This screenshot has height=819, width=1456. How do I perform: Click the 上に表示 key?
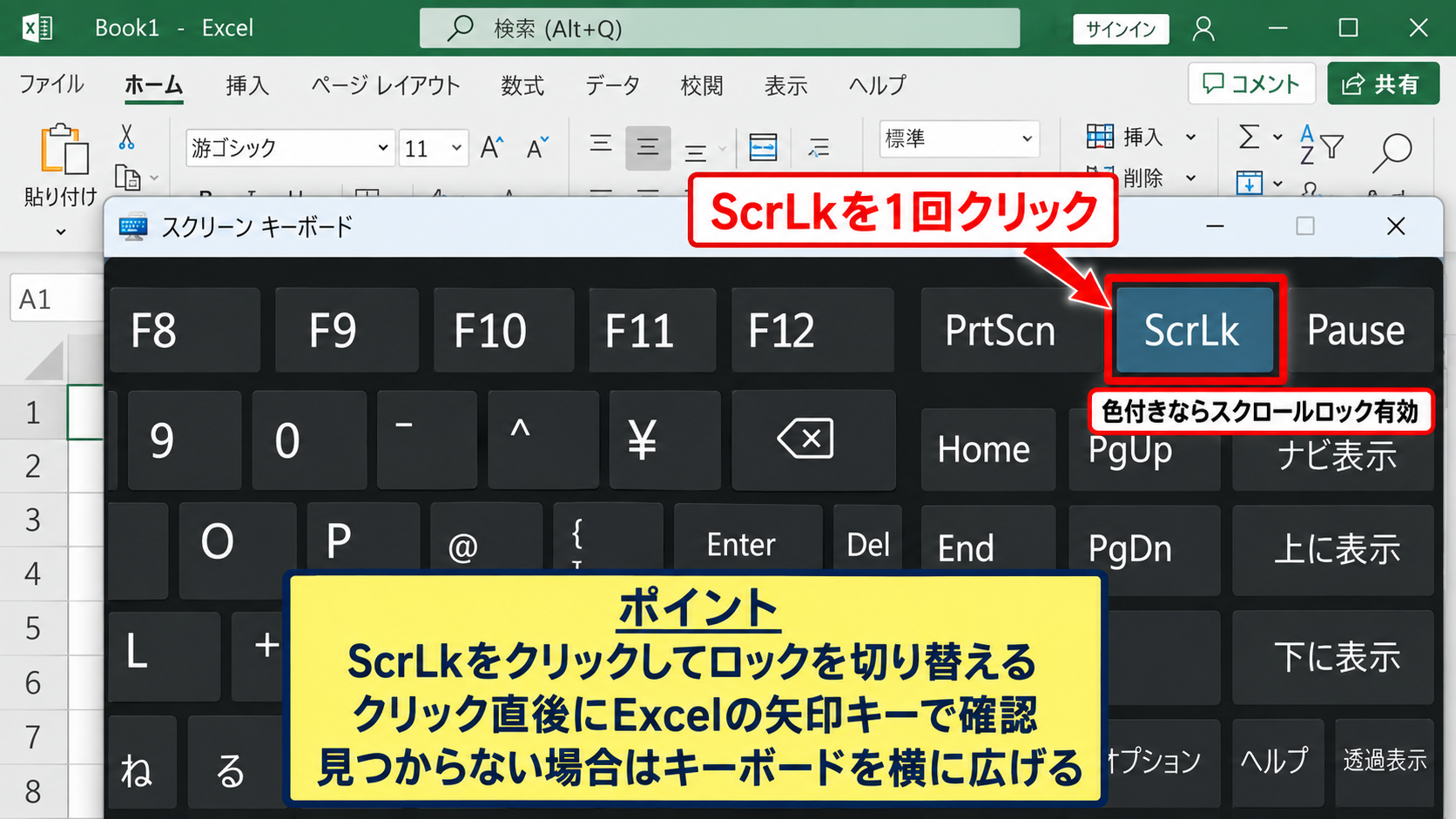(x=1333, y=549)
